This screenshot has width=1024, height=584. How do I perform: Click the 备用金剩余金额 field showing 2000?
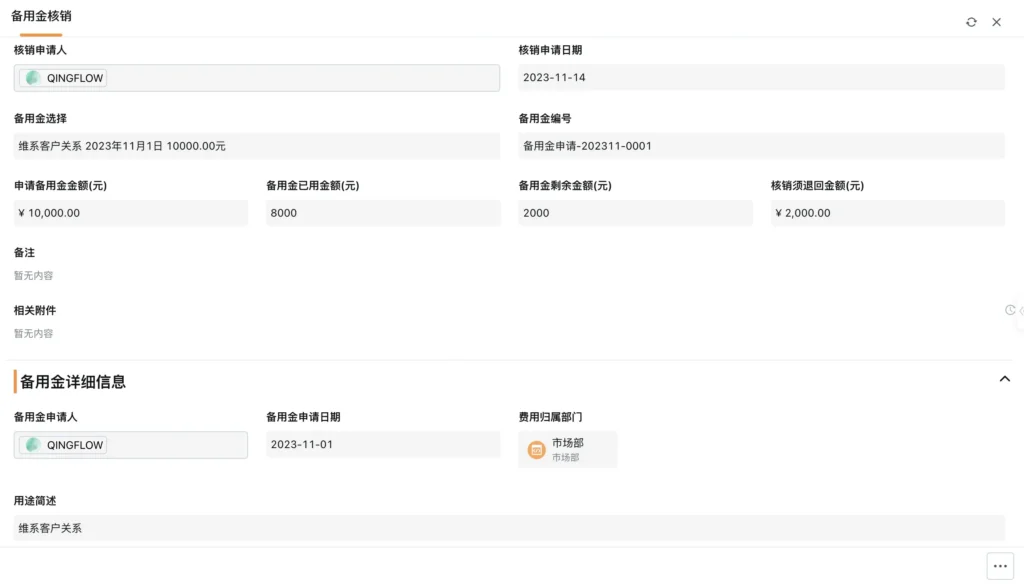point(635,213)
